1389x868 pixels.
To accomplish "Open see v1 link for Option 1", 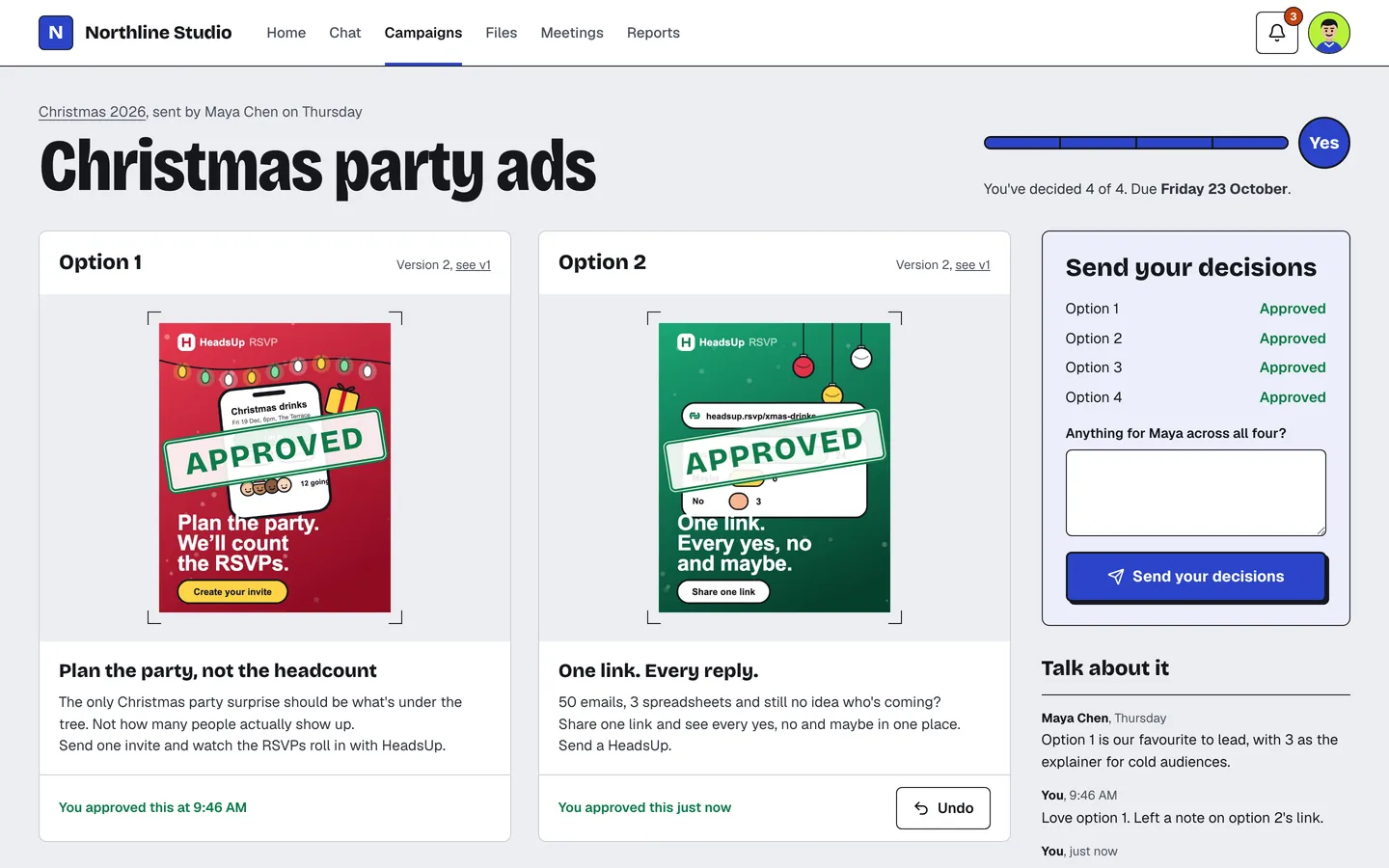I will [x=473, y=265].
